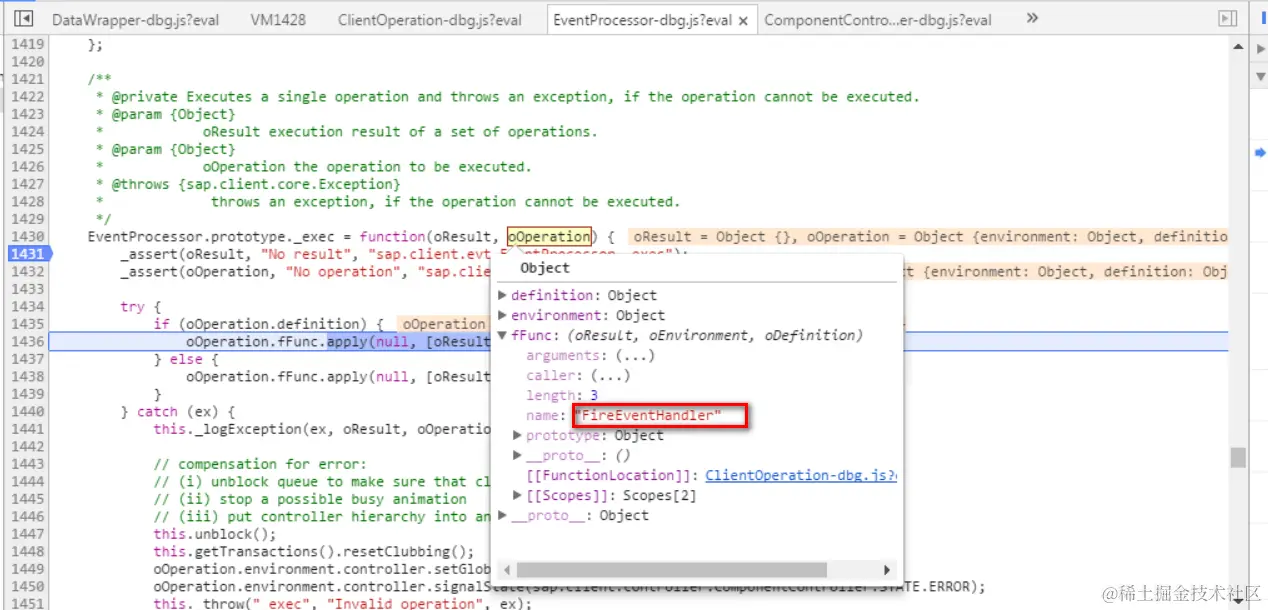The width and height of the screenshot is (1268, 610).
Task: Expand the prototype: Object node
Action: tap(518, 435)
